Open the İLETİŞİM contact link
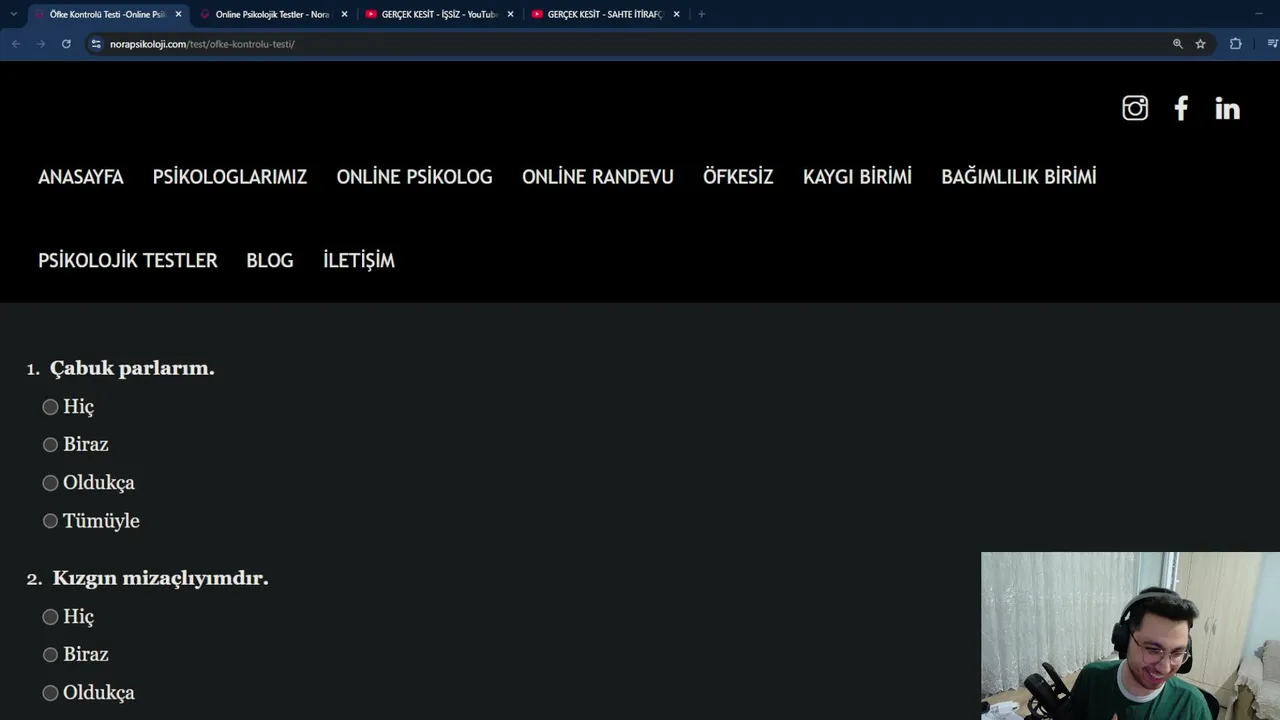This screenshot has width=1280, height=720. coord(359,261)
